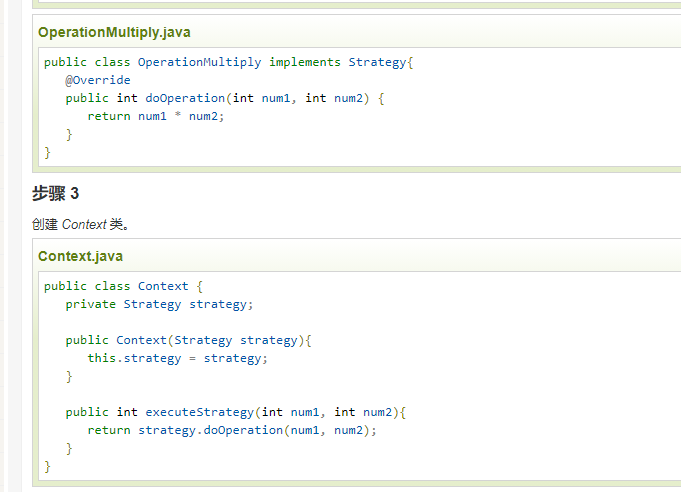Click the 'implements' keyword in class declaration

tap(305, 62)
